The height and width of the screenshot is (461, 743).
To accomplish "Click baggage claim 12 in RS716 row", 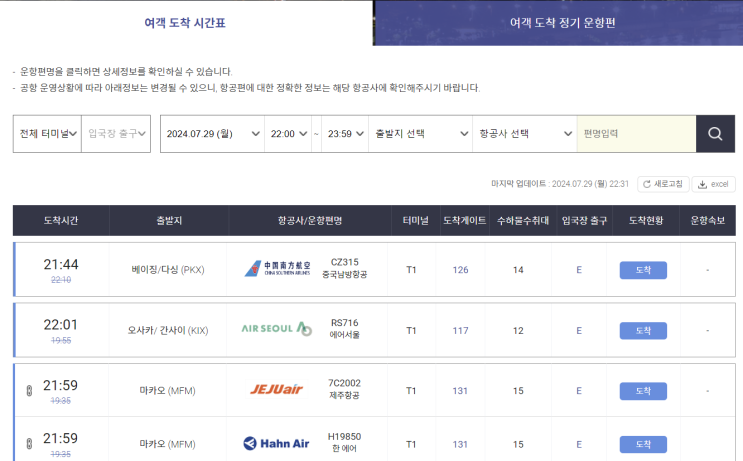I will (x=518, y=331).
